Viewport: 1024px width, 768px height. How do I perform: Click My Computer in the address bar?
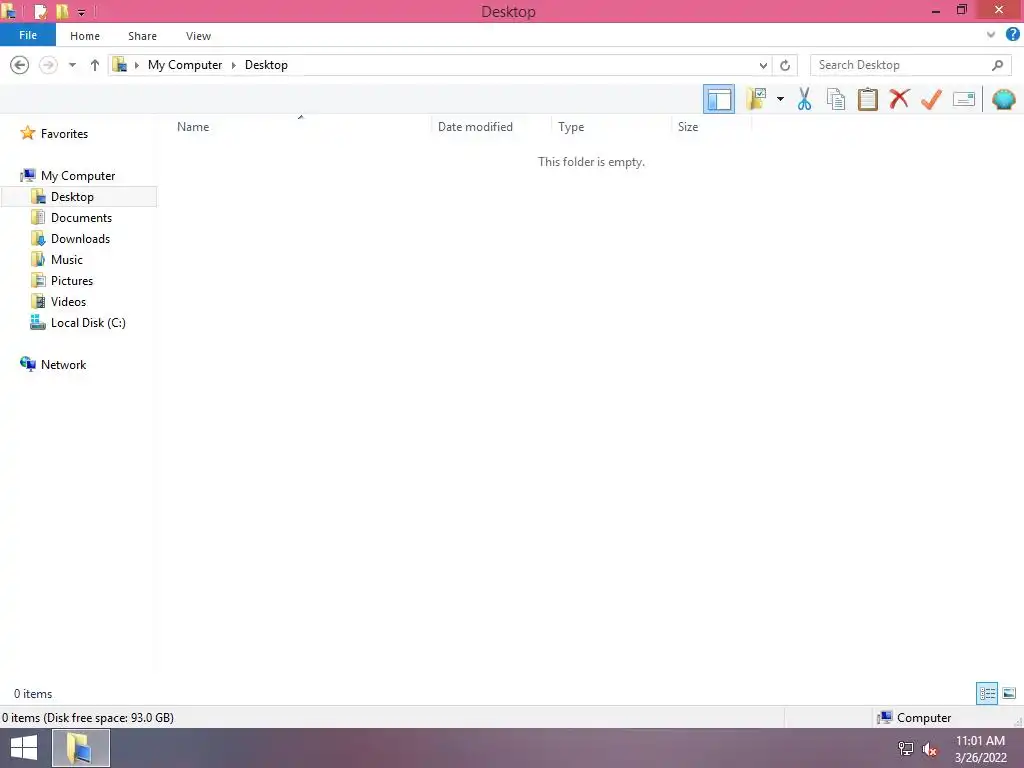(x=185, y=65)
